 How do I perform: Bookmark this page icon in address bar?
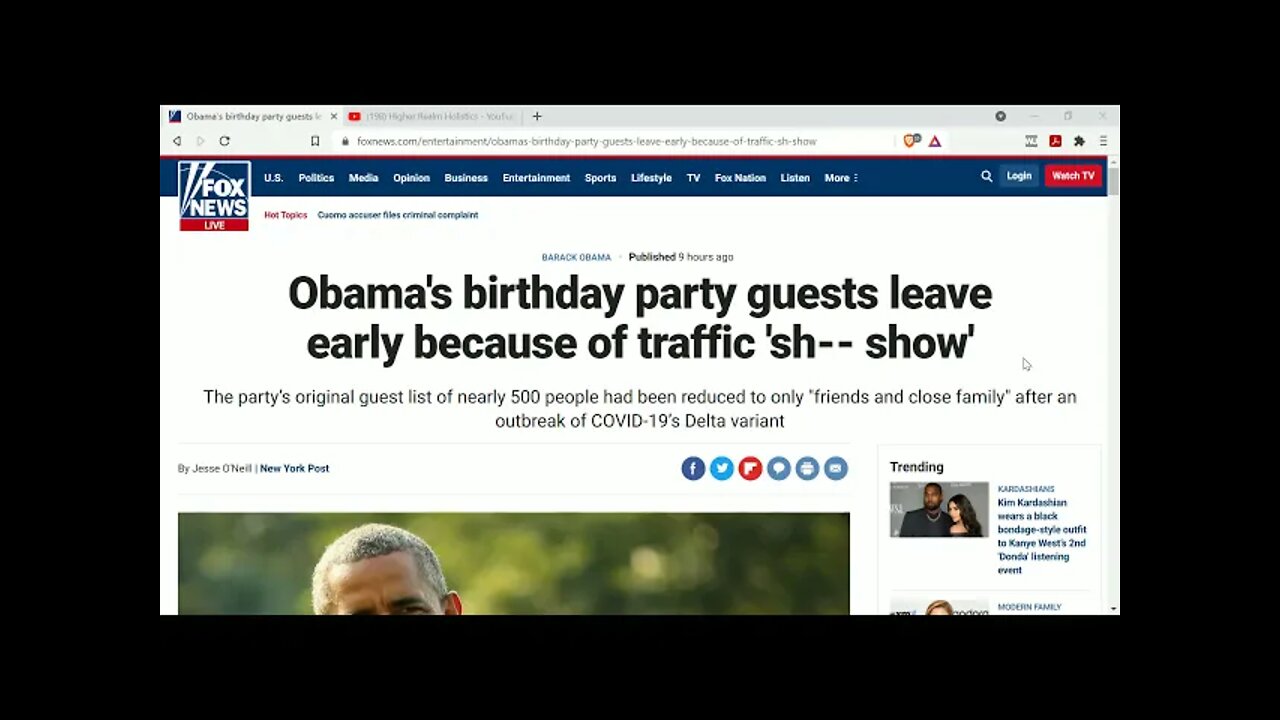(315, 141)
